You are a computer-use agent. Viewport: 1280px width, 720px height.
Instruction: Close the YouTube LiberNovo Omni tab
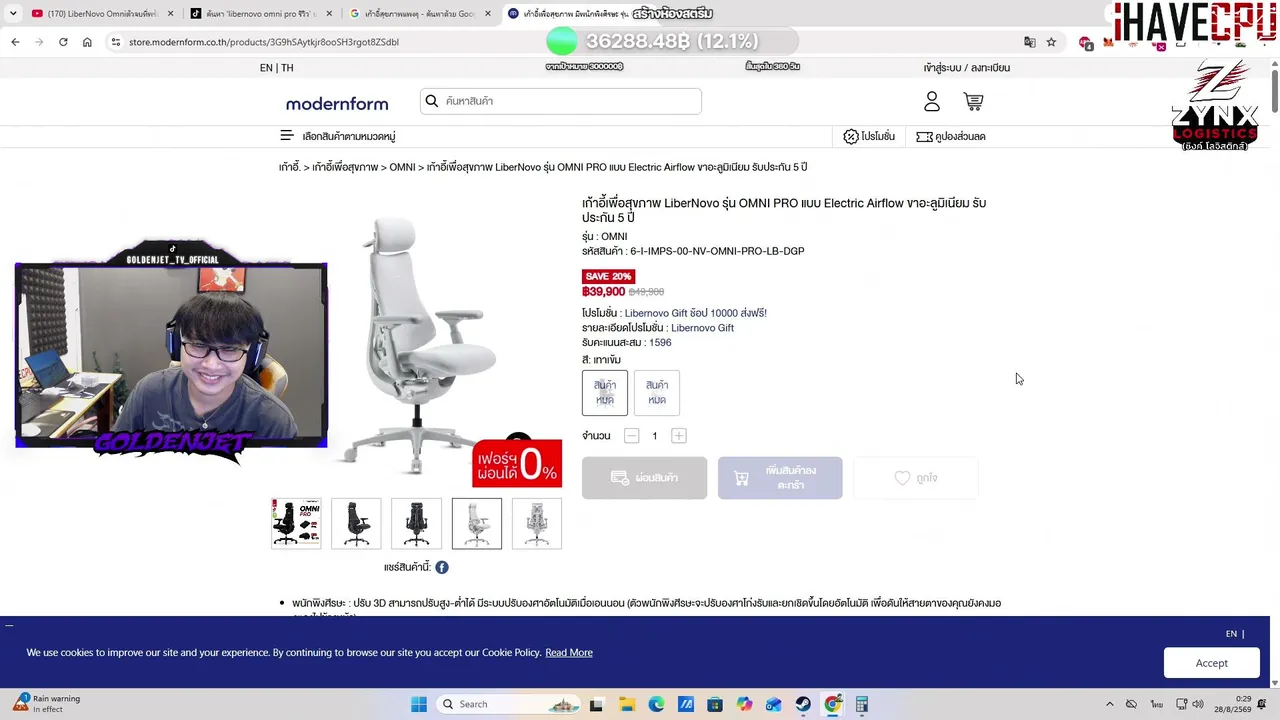click(x=170, y=14)
